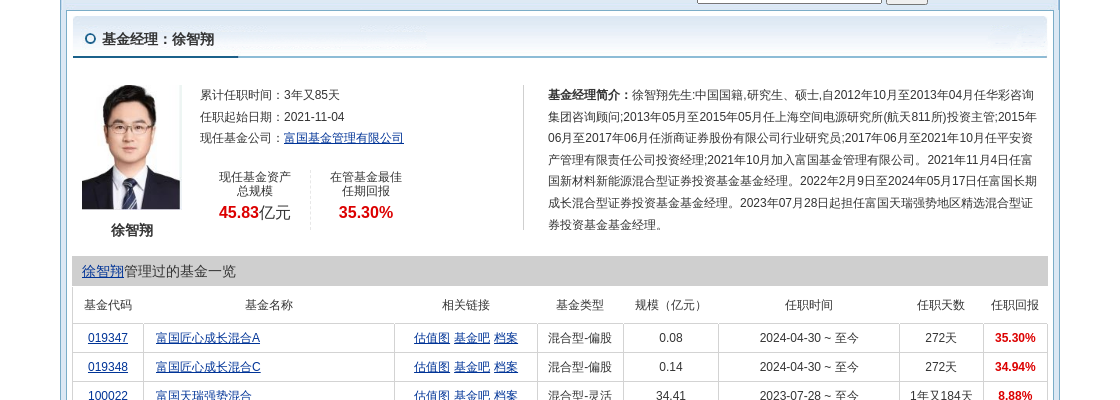Open 富国匠心成长混合C fund page
Viewport: 1120px width, 400px height.
coord(208,367)
